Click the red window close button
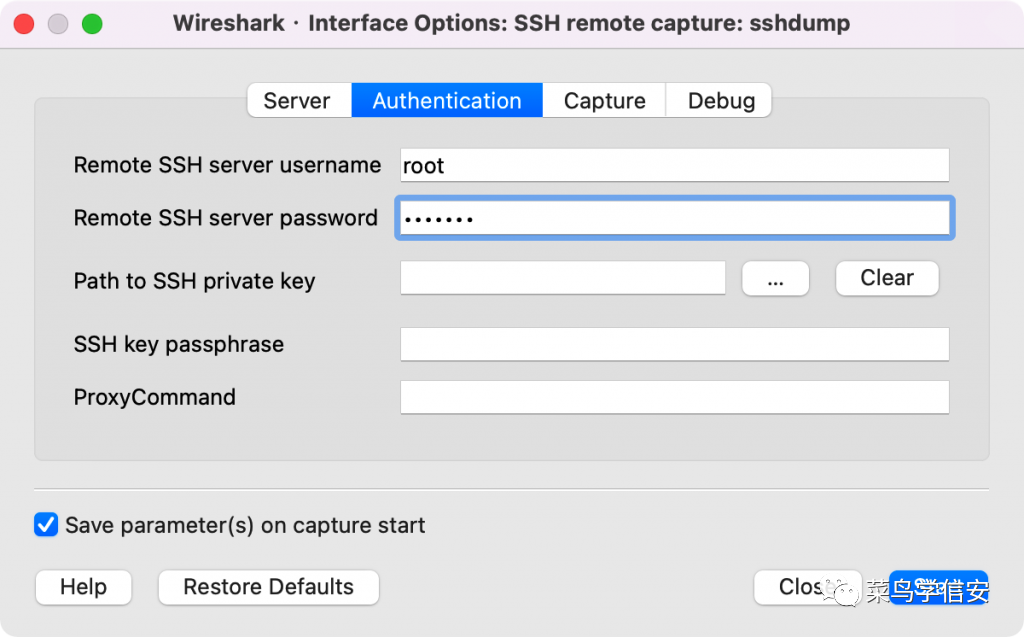Screen dimensions: 1024x637 point(24,24)
